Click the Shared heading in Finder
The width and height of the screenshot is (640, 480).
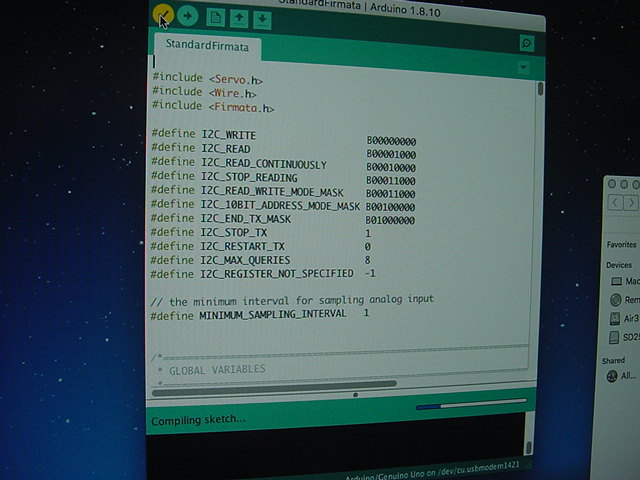tap(613, 360)
